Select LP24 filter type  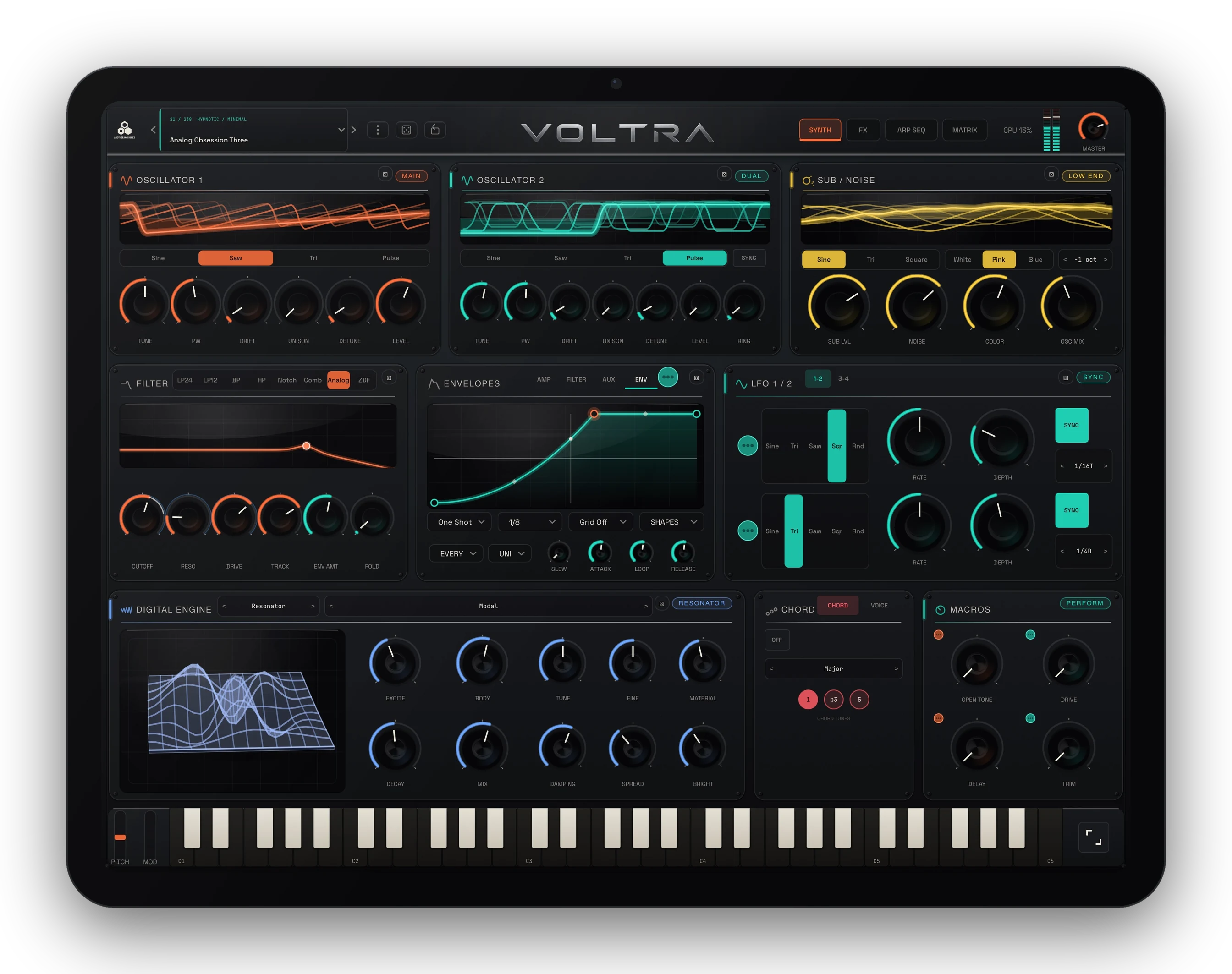coord(185,380)
